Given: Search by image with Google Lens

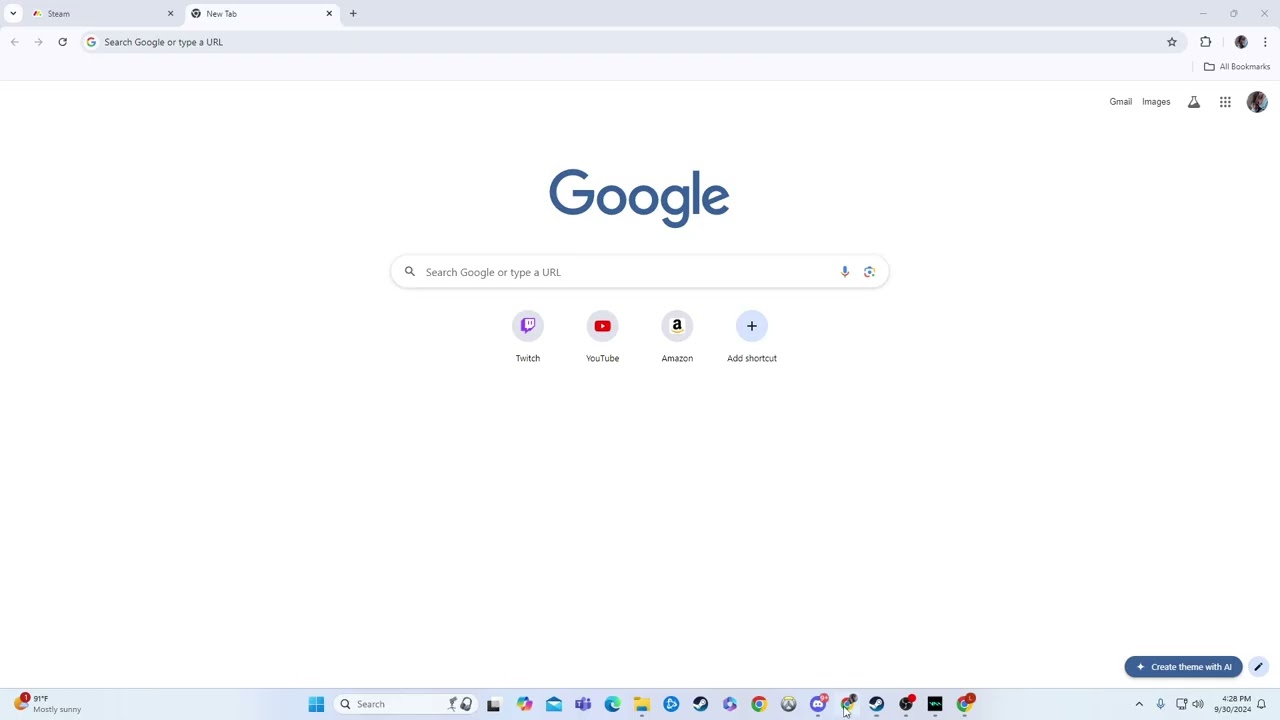Looking at the screenshot, I should (869, 272).
